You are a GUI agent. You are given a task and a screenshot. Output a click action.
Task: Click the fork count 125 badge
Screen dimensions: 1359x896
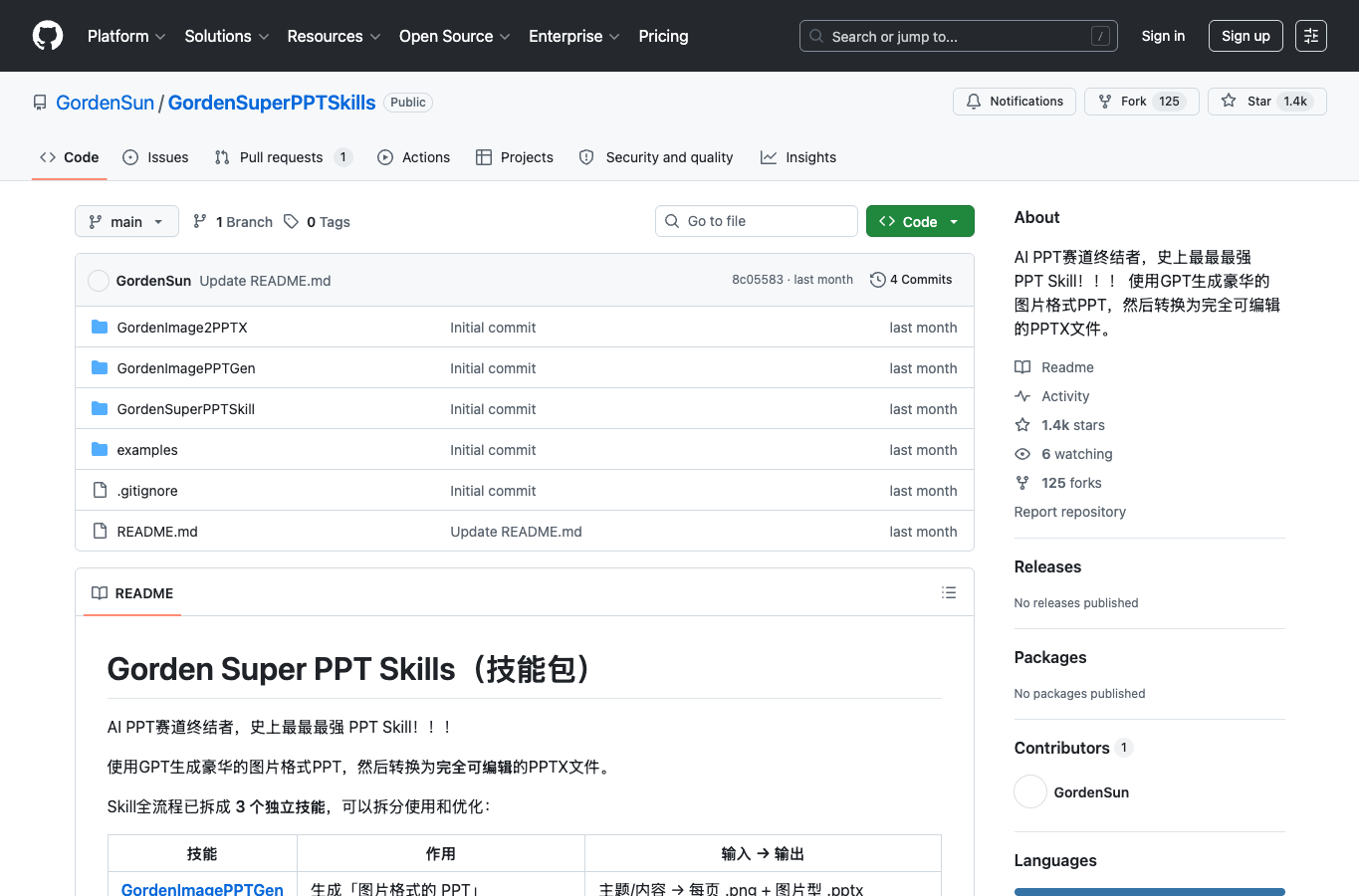pyautogui.click(x=1169, y=102)
